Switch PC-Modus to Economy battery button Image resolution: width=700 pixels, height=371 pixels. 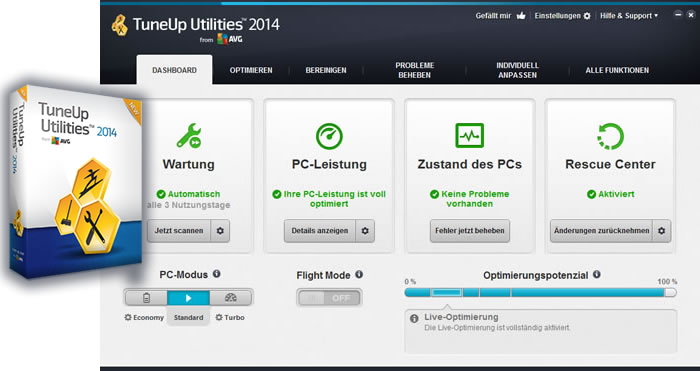[146, 298]
